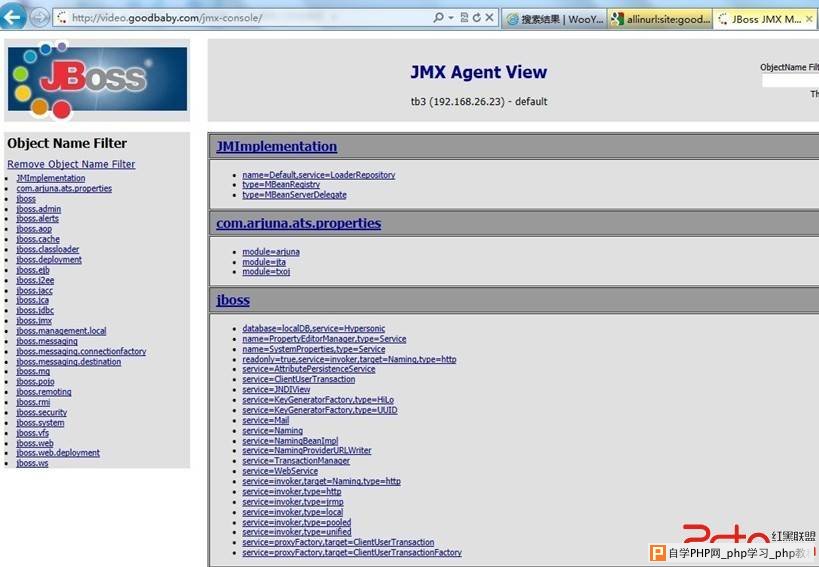This screenshot has width=819, height=567.
Task: Click the jboss.pojo sidebar link
Action: pos(35,382)
